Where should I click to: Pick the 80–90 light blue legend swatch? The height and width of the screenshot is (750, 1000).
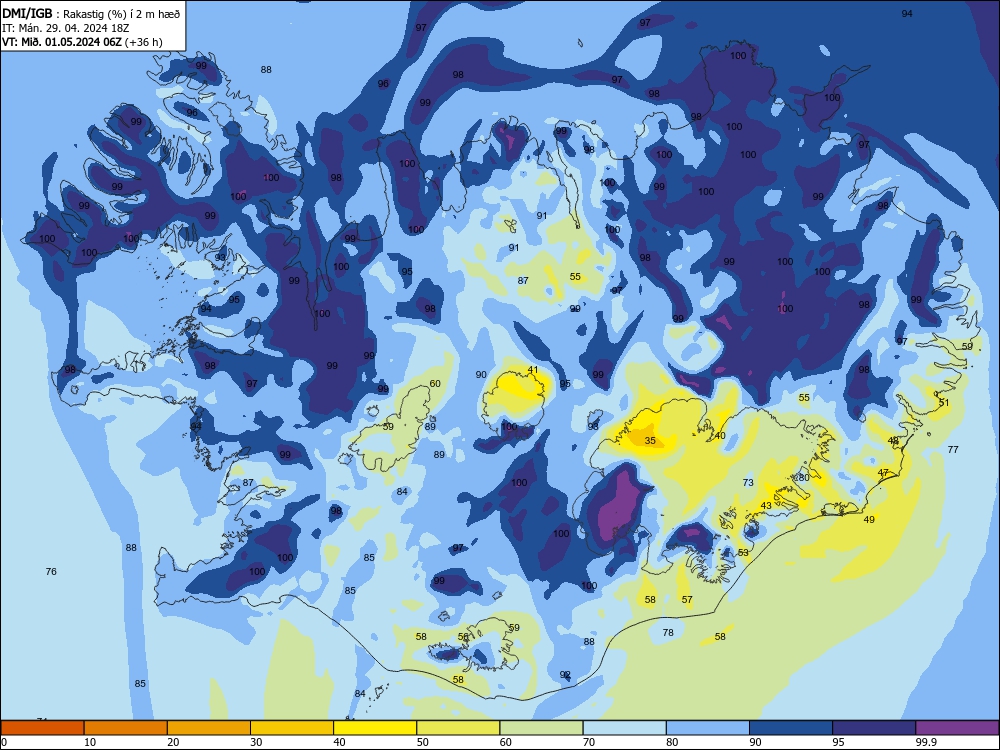click(x=708, y=728)
